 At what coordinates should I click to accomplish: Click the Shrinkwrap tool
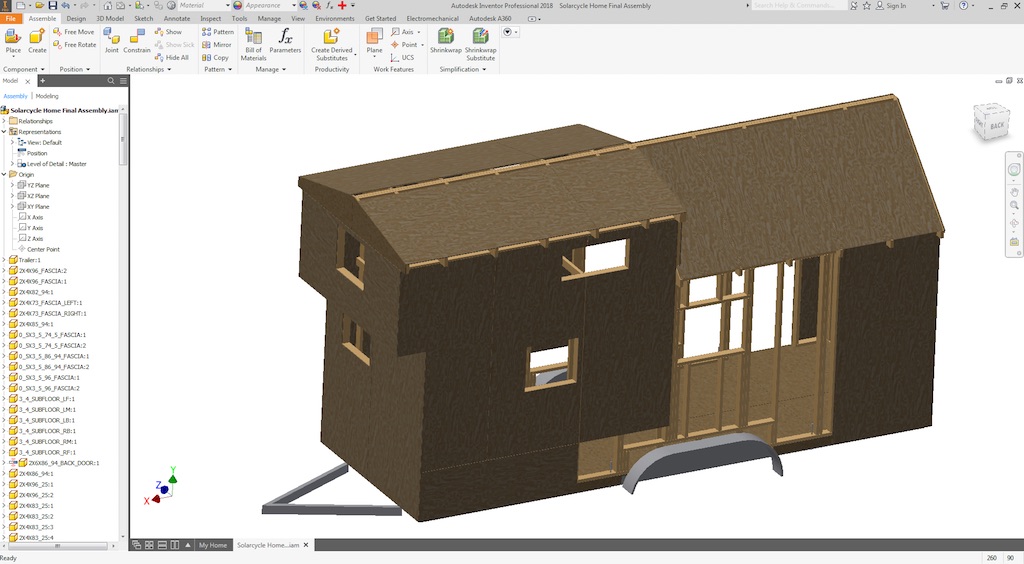point(445,42)
